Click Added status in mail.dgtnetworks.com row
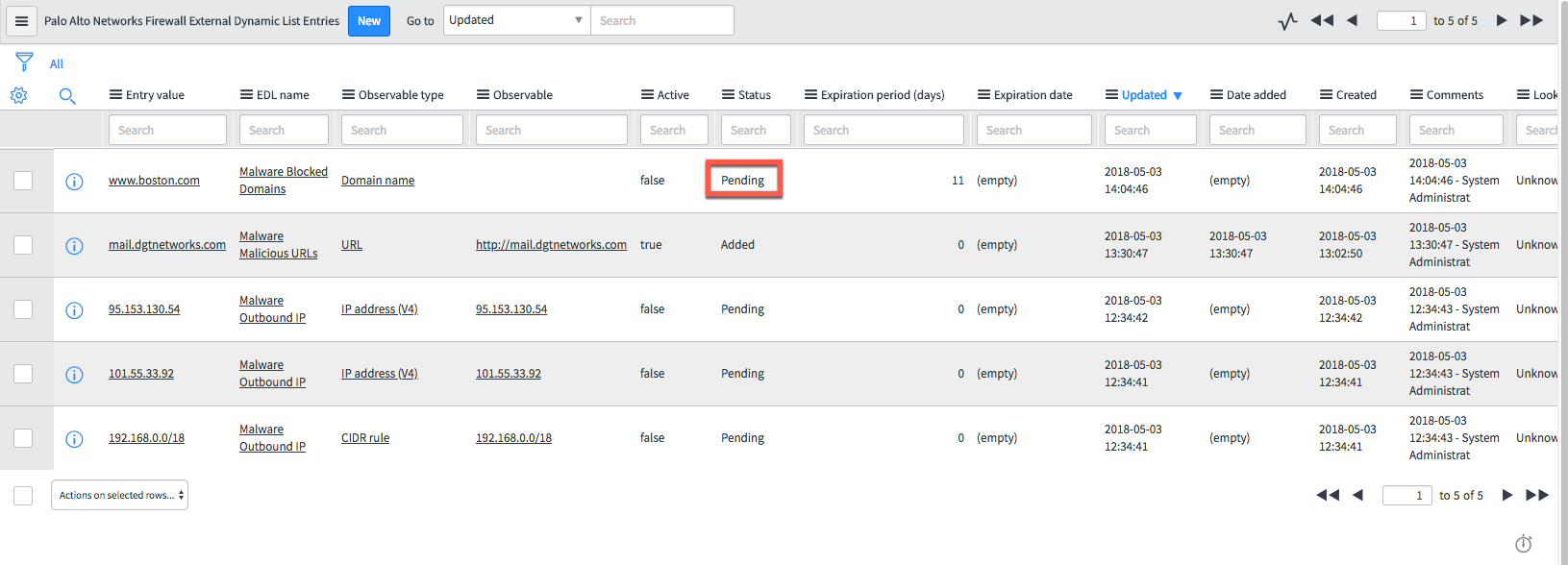Image resolution: width=1568 pixels, height=565 pixels. coord(737,245)
